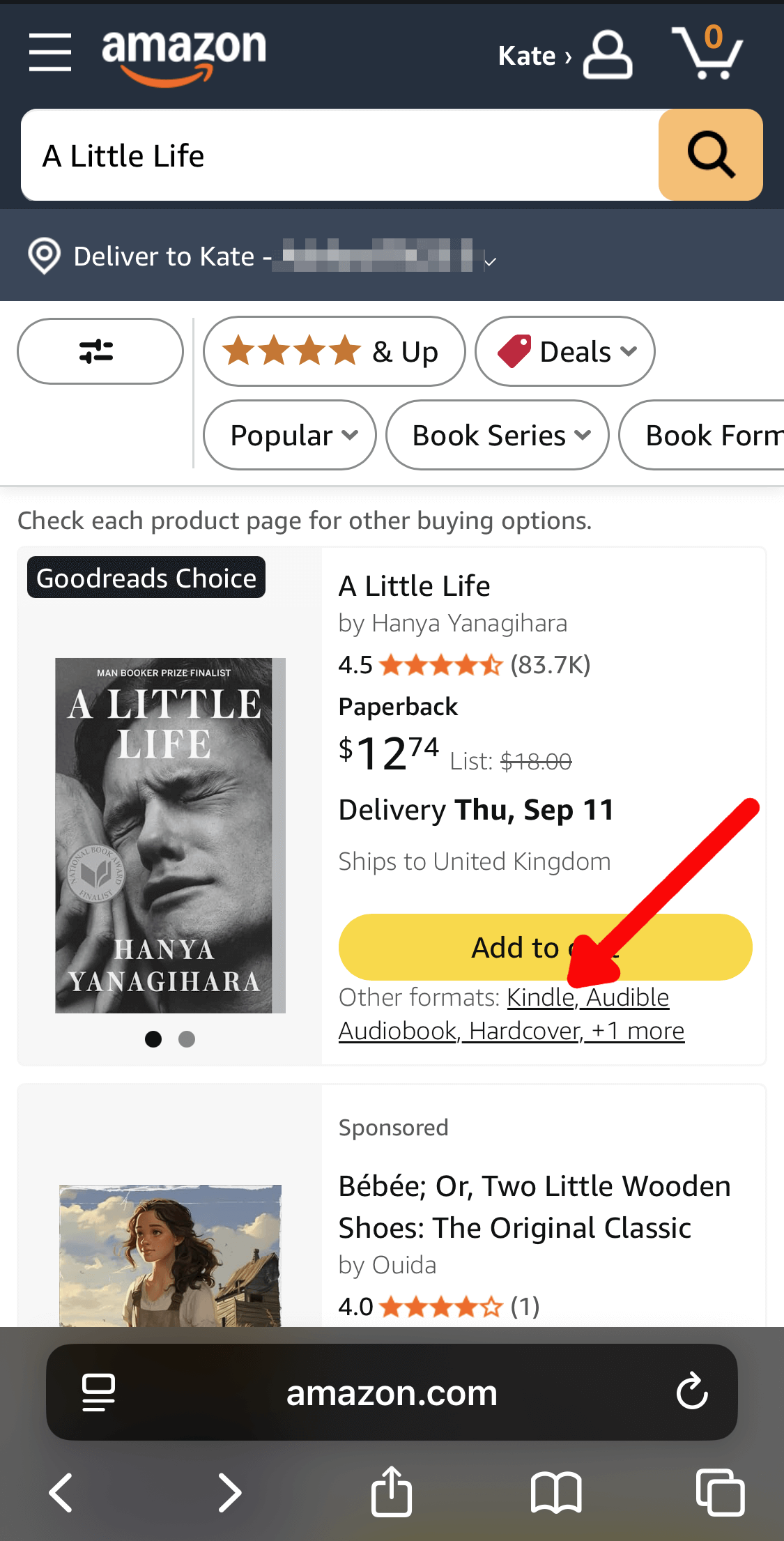Show open Safari tabs

pos(720,1492)
